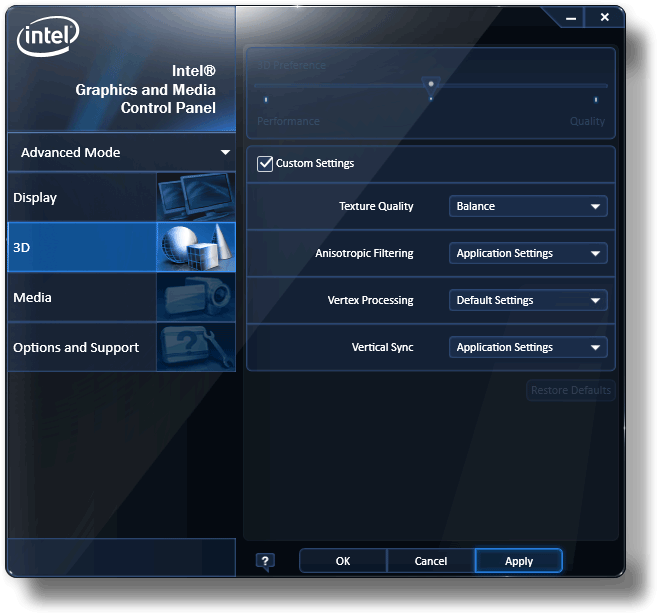This screenshot has width=661, height=616.
Task: Click the 3D shapes thumbnail icon
Action: click(196, 247)
